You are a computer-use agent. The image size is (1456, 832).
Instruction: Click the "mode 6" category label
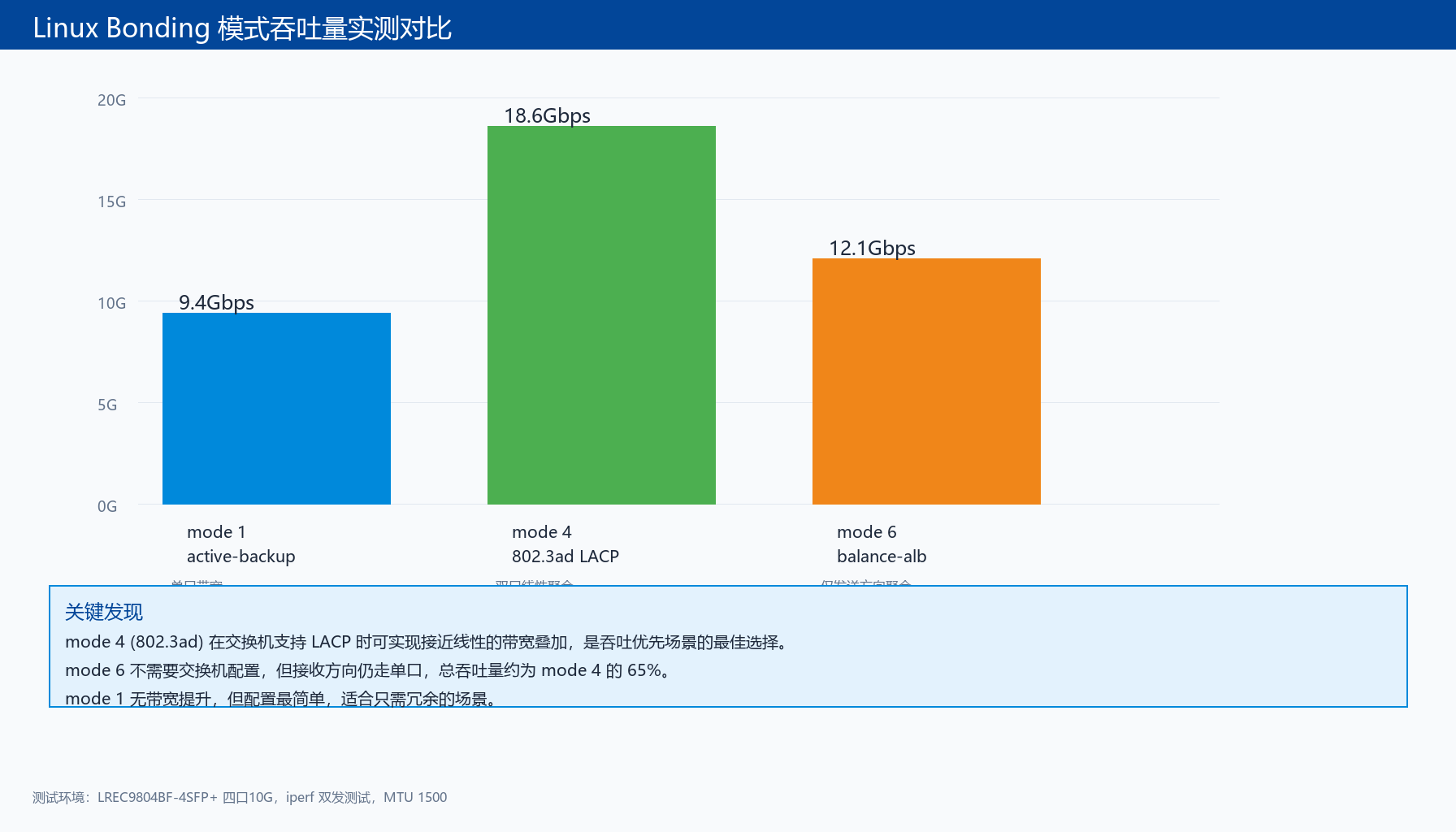(867, 532)
